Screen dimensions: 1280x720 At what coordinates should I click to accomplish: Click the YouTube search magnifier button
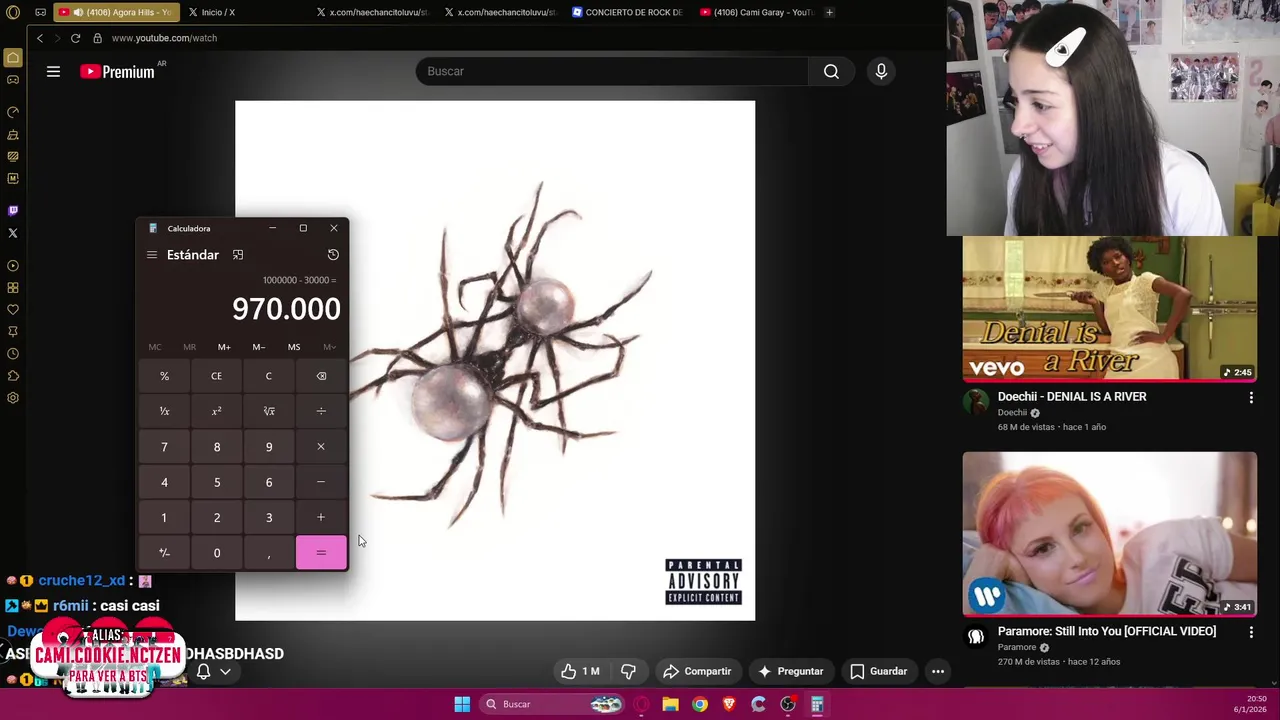pos(831,71)
